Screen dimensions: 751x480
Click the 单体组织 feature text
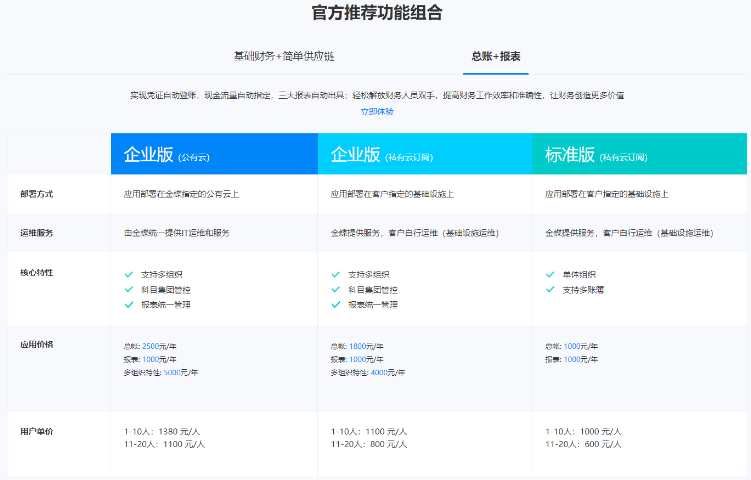click(x=579, y=274)
